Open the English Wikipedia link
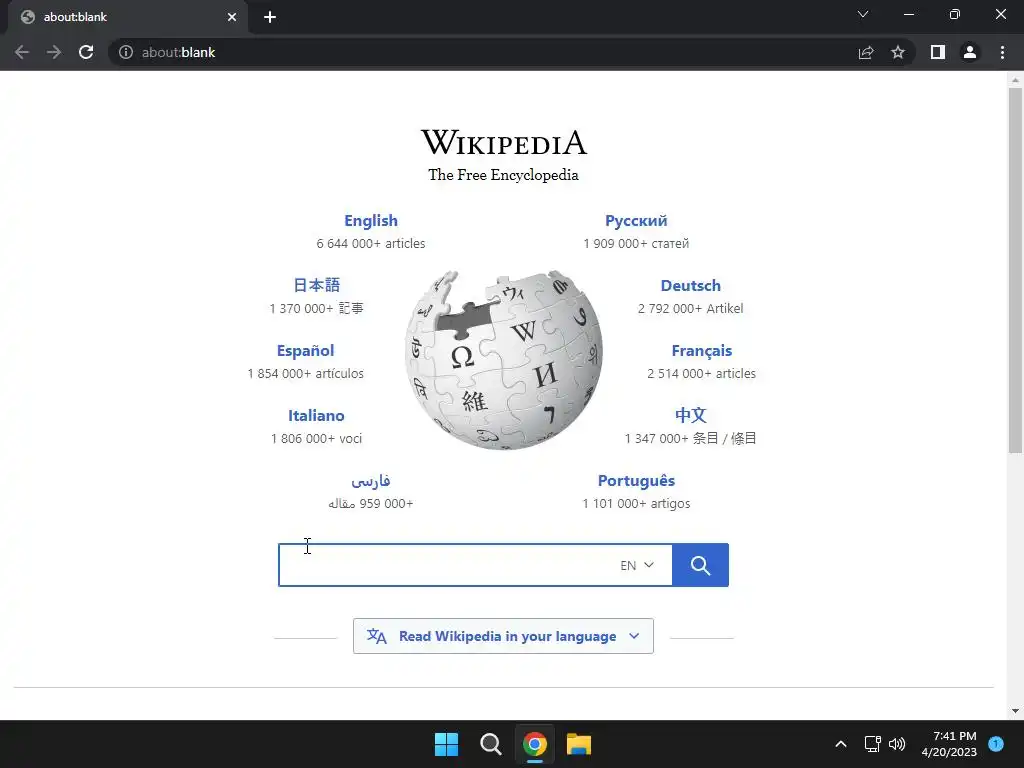The height and width of the screenshot is (768, 1024). tap(371, 221)
